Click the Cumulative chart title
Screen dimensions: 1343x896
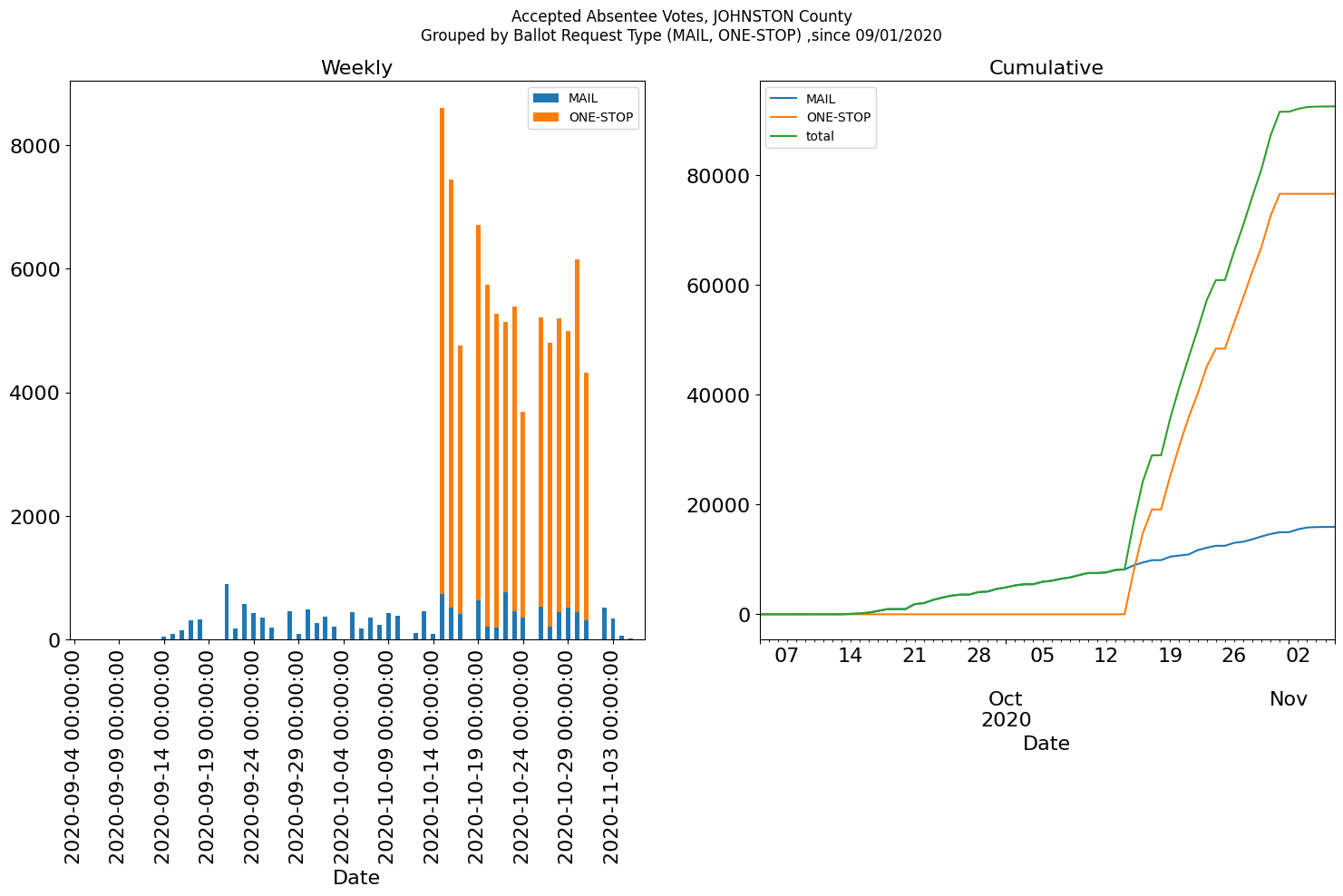point(1046,68)
